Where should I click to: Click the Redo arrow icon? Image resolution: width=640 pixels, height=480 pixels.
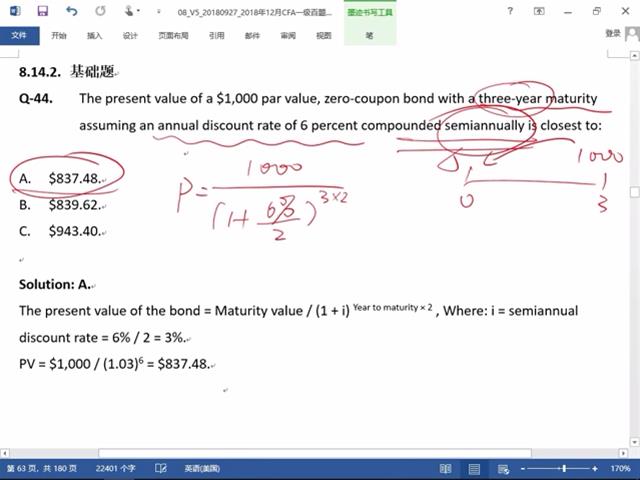pos(100,11)
